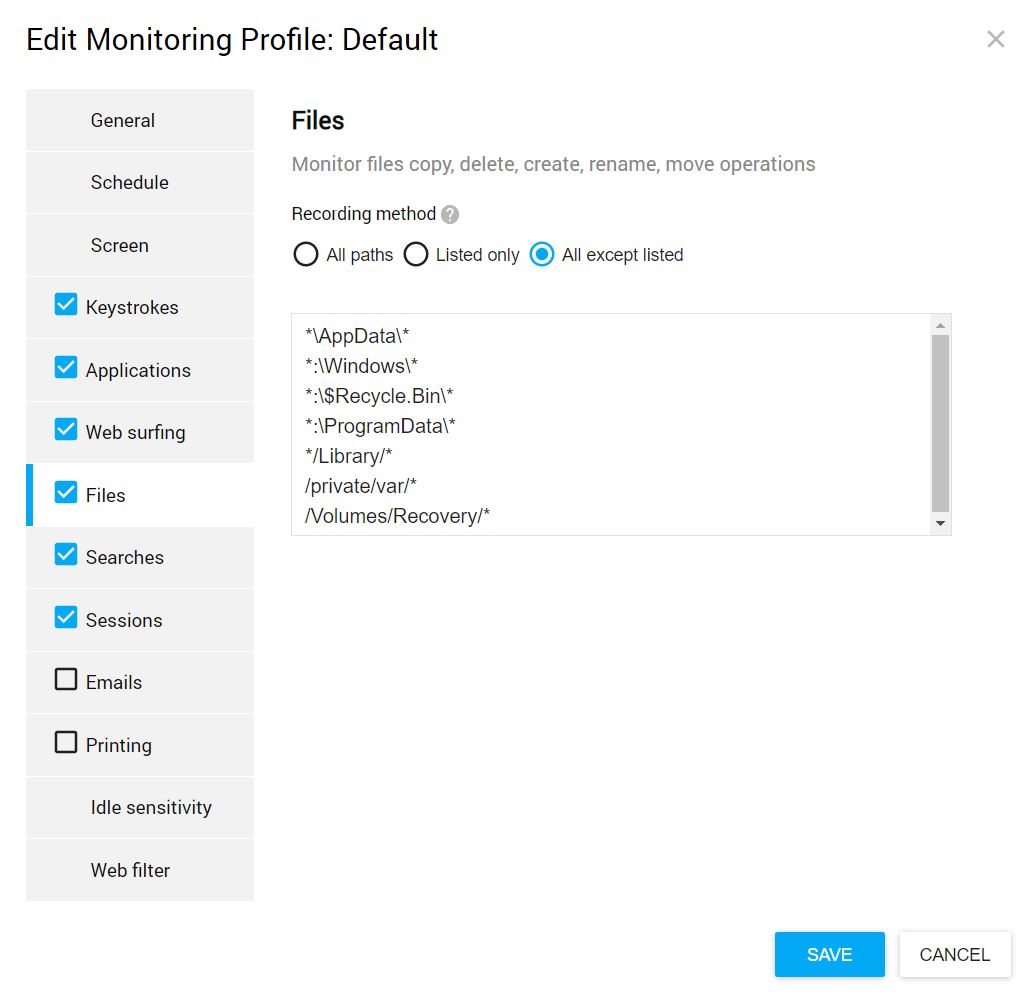
Task: Enable the Printing checkbox
Action: 66,743
